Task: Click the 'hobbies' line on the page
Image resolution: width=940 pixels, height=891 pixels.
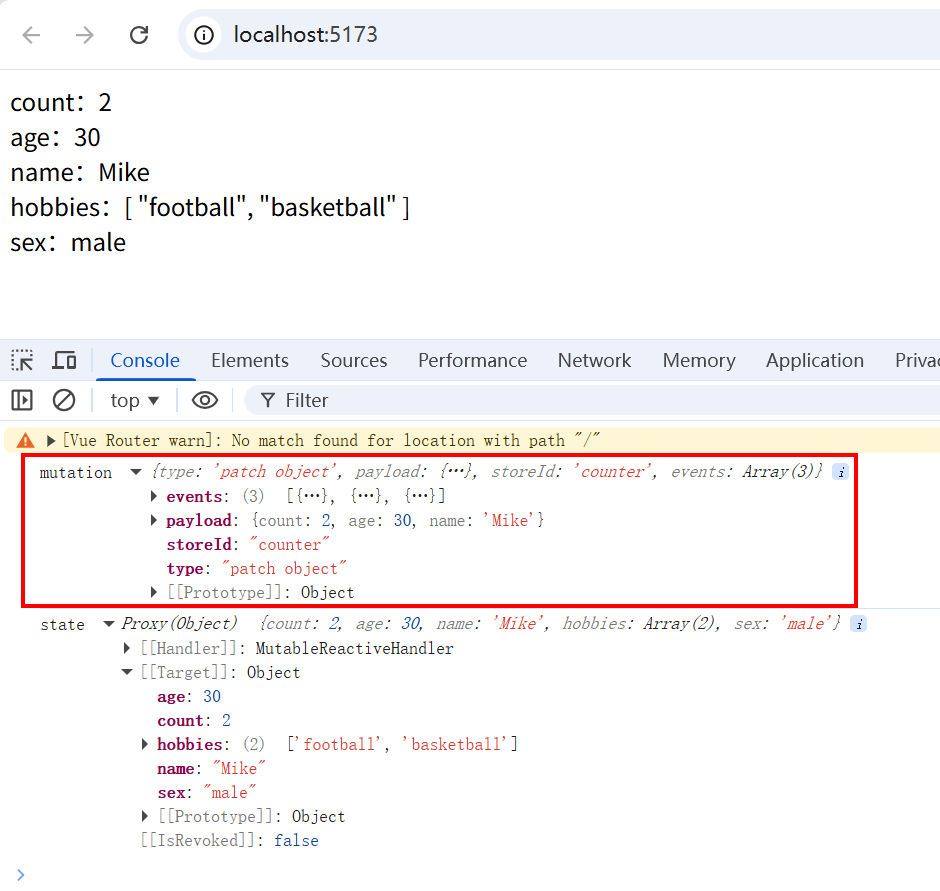Action: pos(210,207)
